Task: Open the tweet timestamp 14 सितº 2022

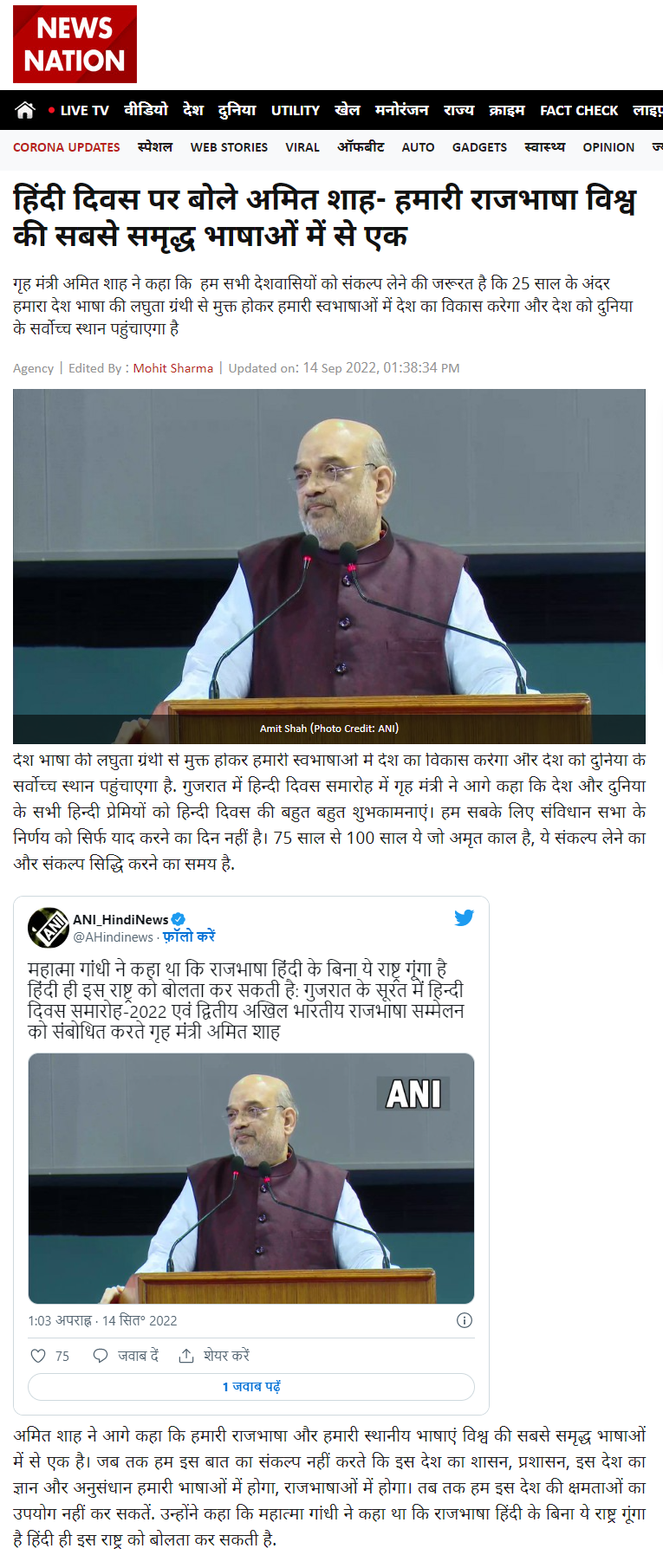Action: point(140,1320)
